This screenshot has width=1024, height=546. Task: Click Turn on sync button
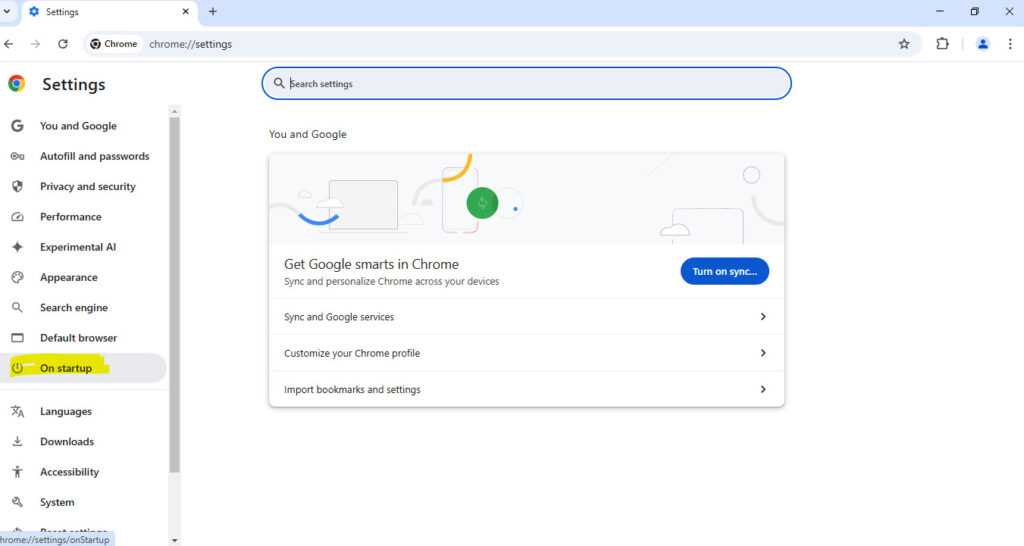point(724,271)
